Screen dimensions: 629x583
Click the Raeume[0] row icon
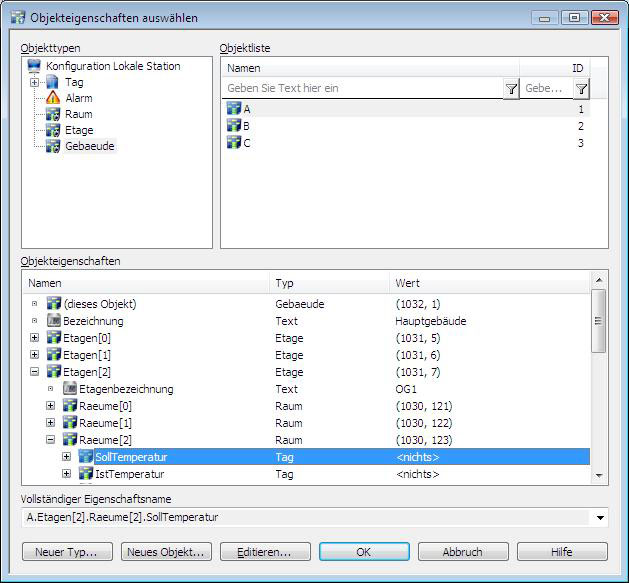tap(70, 406)
